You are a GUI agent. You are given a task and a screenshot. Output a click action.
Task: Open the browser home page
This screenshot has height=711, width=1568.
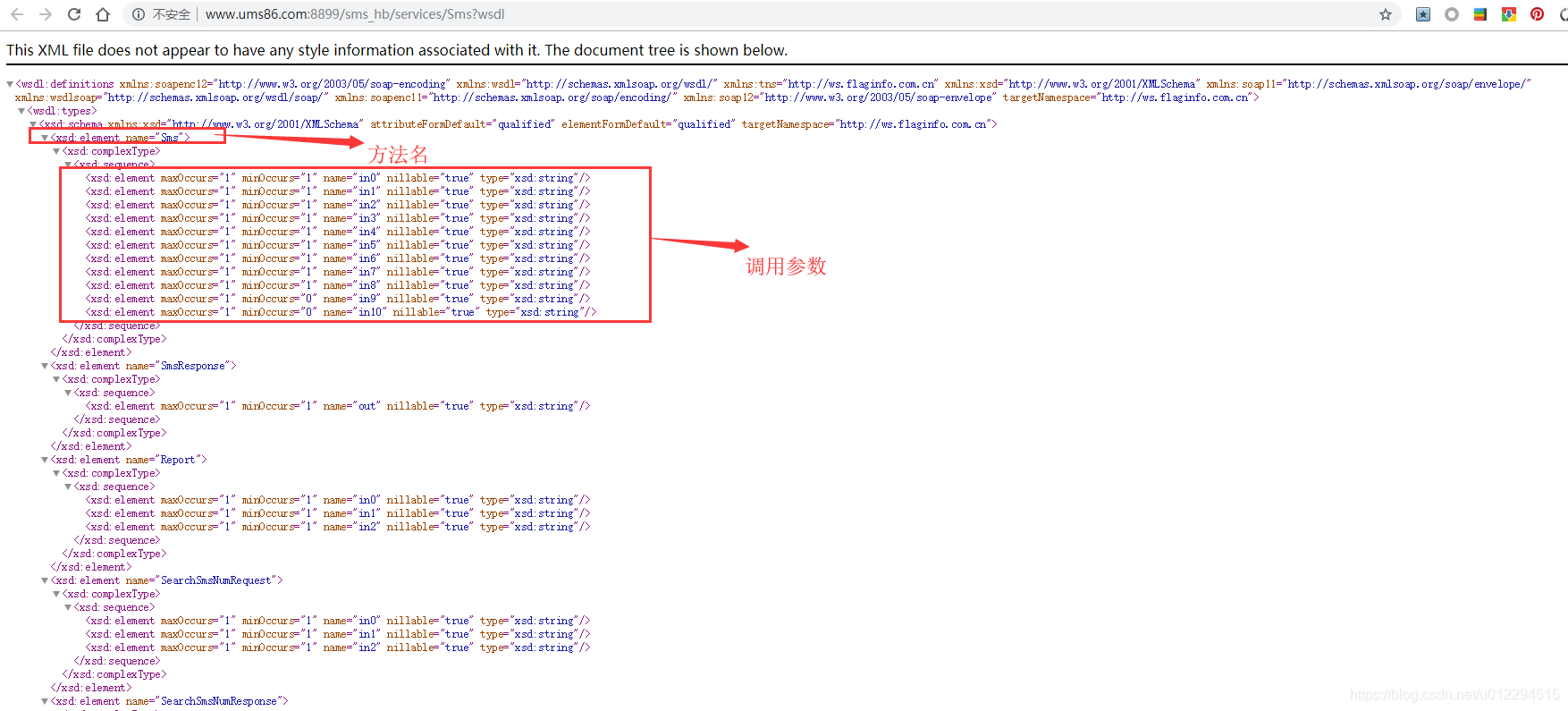point(103,14)
